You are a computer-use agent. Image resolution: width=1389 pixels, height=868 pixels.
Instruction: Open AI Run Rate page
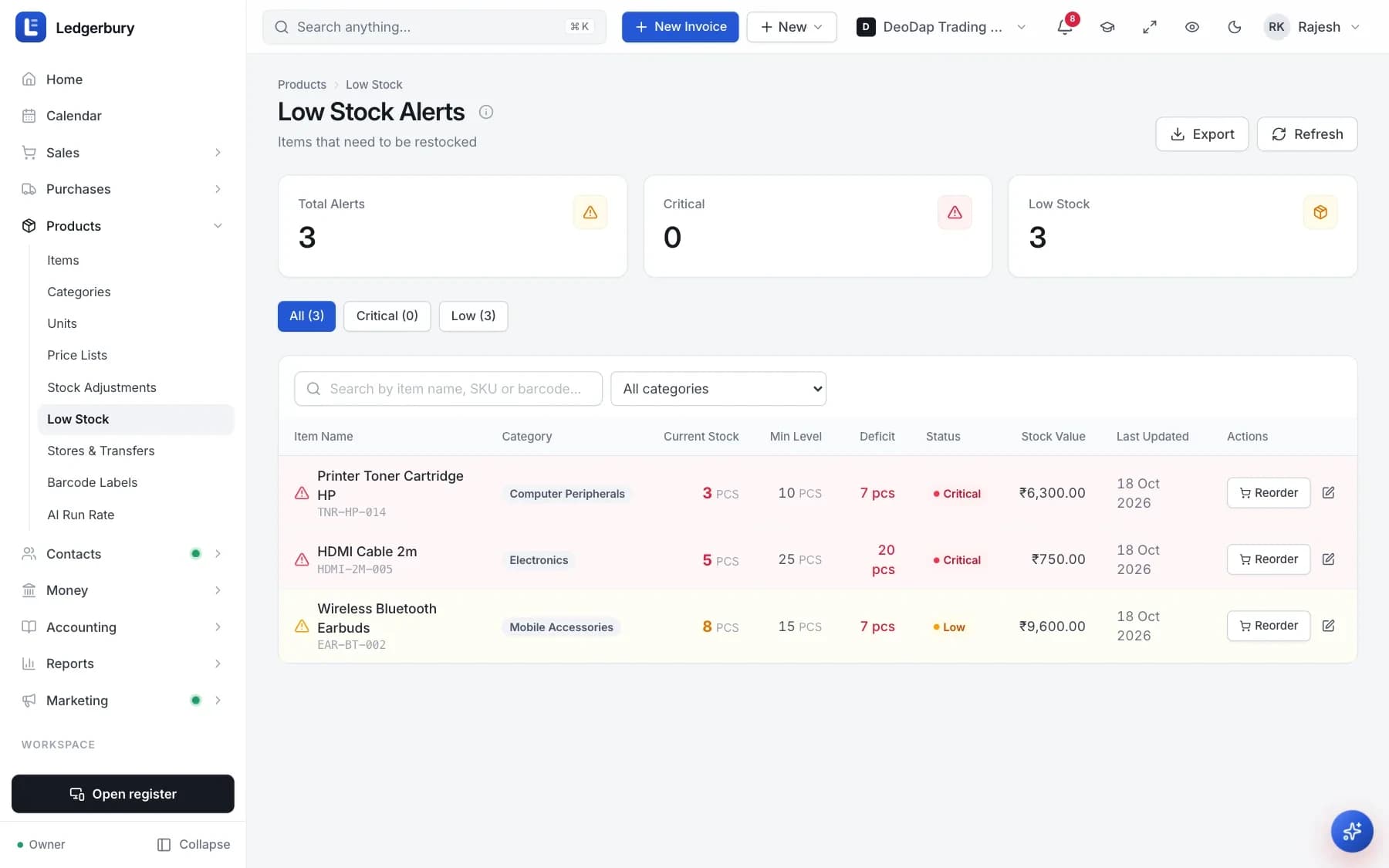(x=136, y=515)
